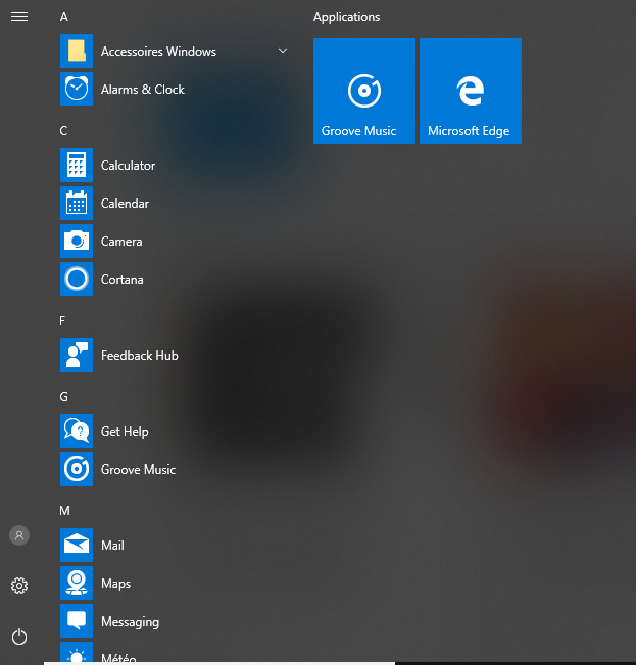Open the Mail envelope icon
Viewport: 637px width, 665px height.
(x=76, y=545)
